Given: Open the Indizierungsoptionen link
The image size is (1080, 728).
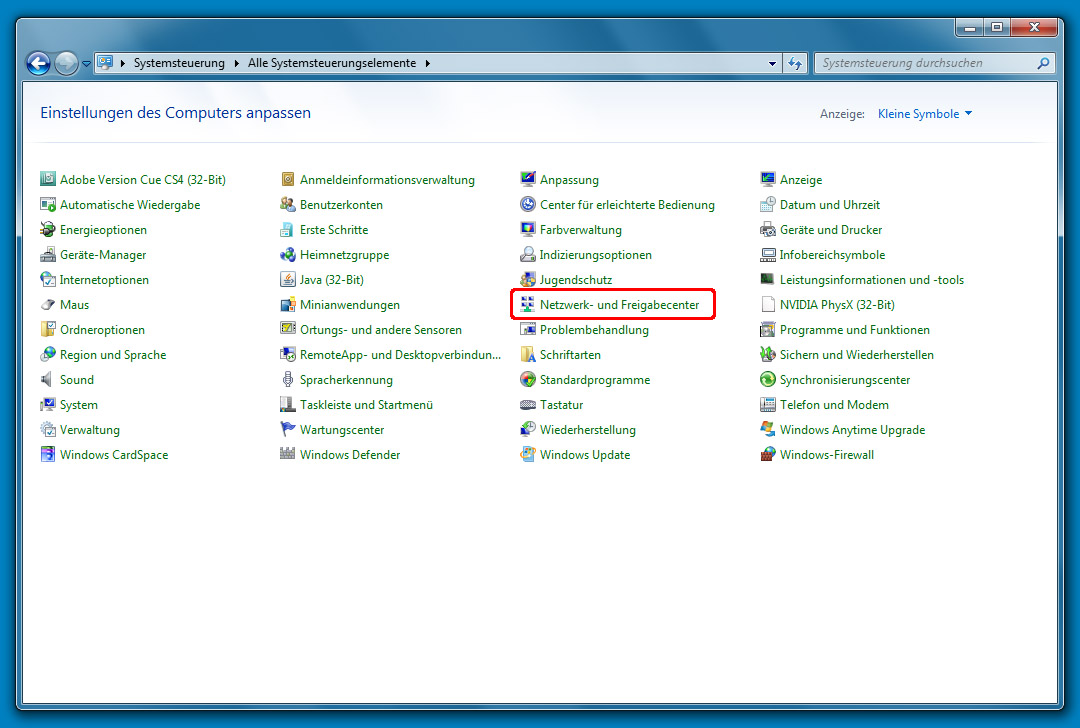Looking at the screenshot, I should [x=596, y=255].
